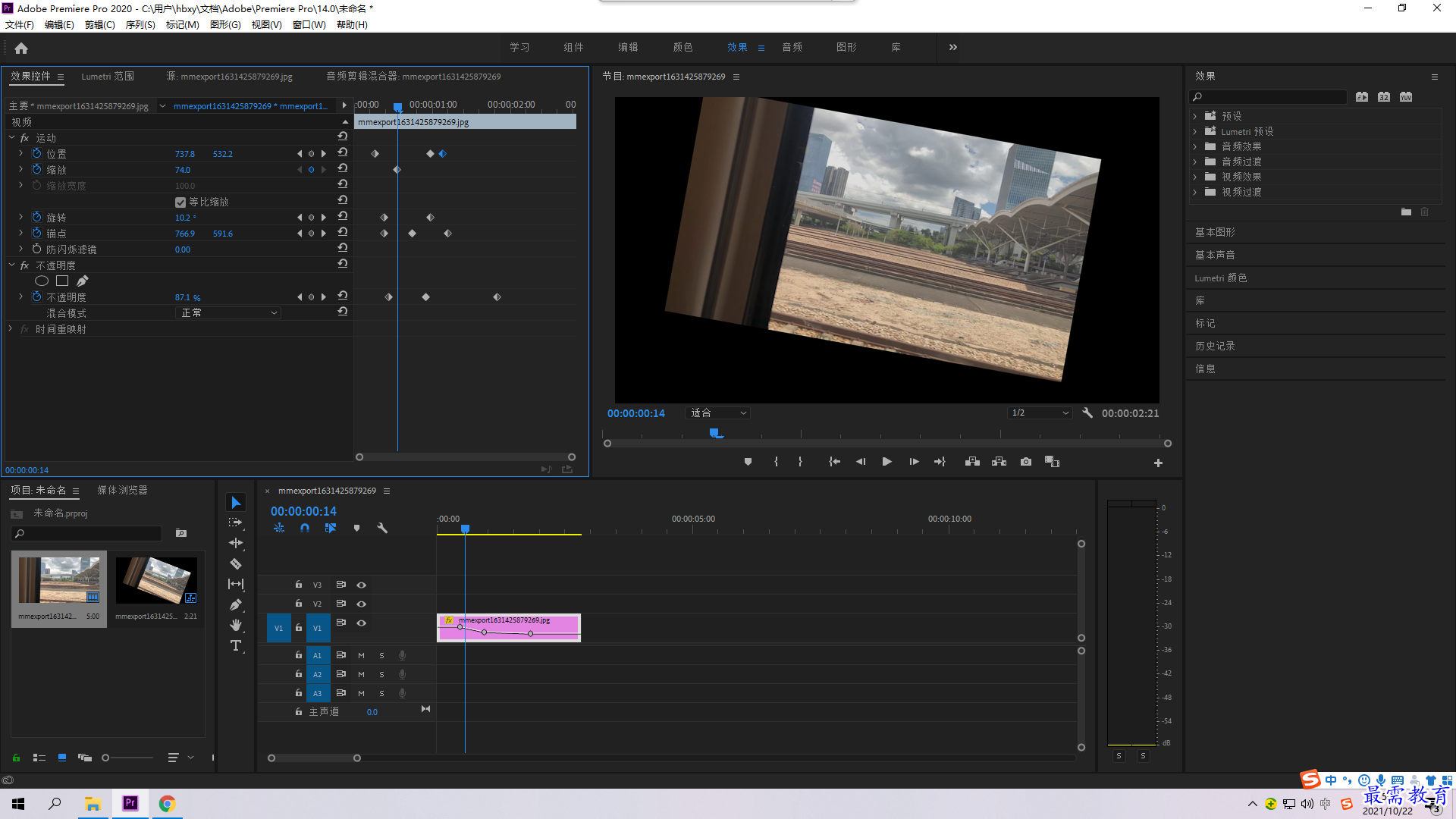Screen dimensions: 1456x819
Task: Mute audio track A1
Action: click(361, 655)
